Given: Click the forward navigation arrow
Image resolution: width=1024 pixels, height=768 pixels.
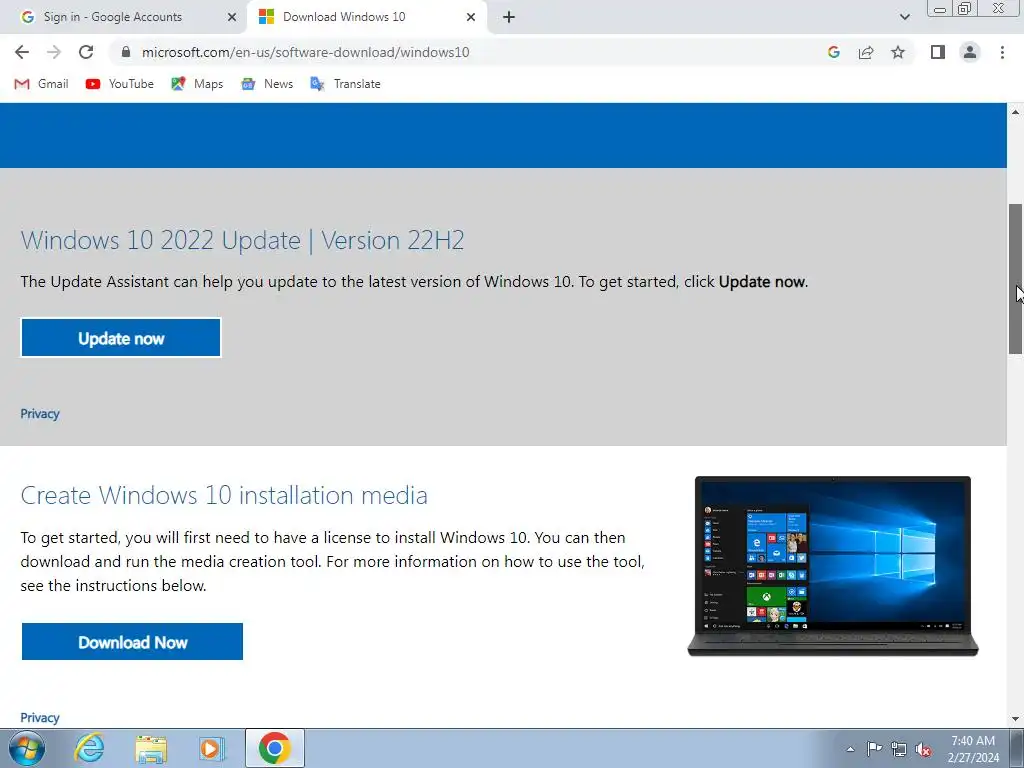Looking at the screenshot, I should click(x=54, y=52).
